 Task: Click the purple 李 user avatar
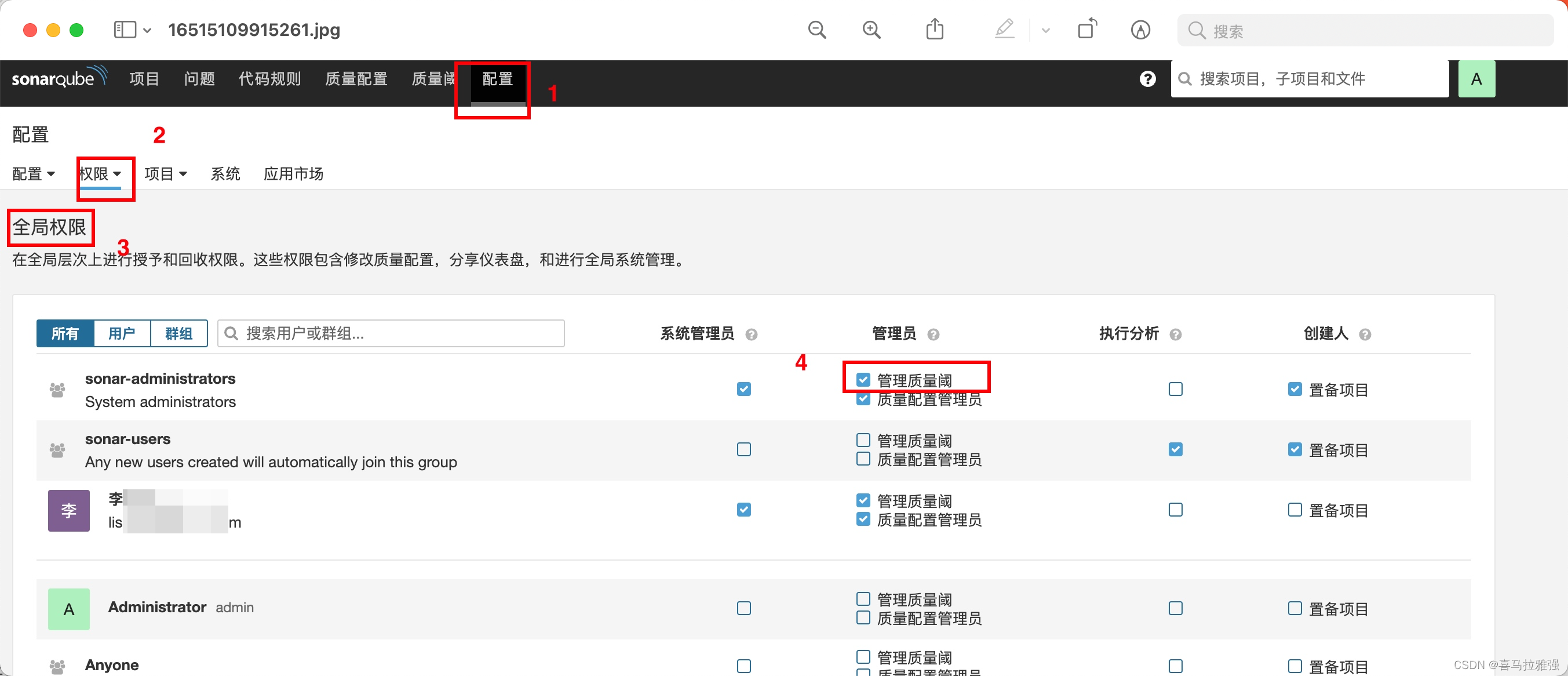tap(69, 510)
